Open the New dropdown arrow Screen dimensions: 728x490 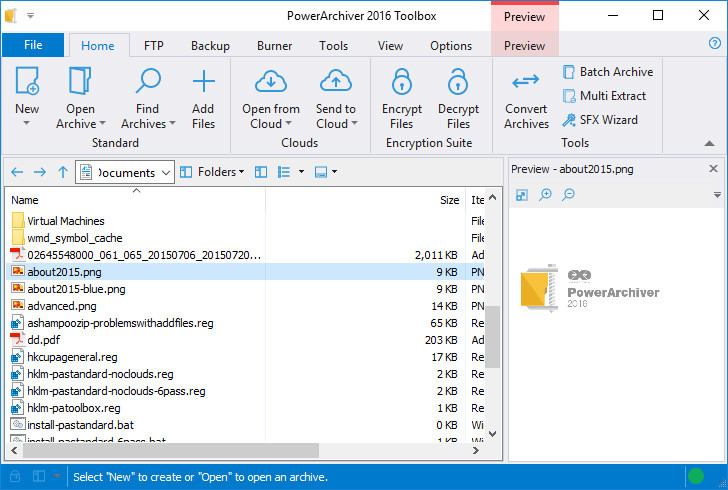click(26, 124)
